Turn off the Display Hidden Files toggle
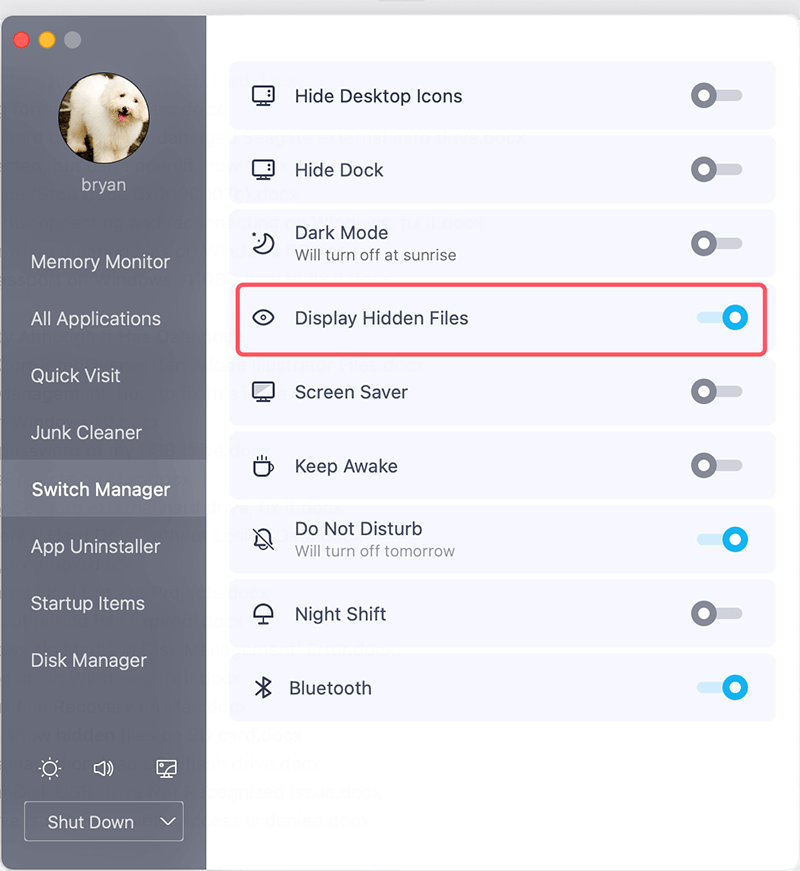Viewport: 800px width, 871px height. click(x=722, y=318)
